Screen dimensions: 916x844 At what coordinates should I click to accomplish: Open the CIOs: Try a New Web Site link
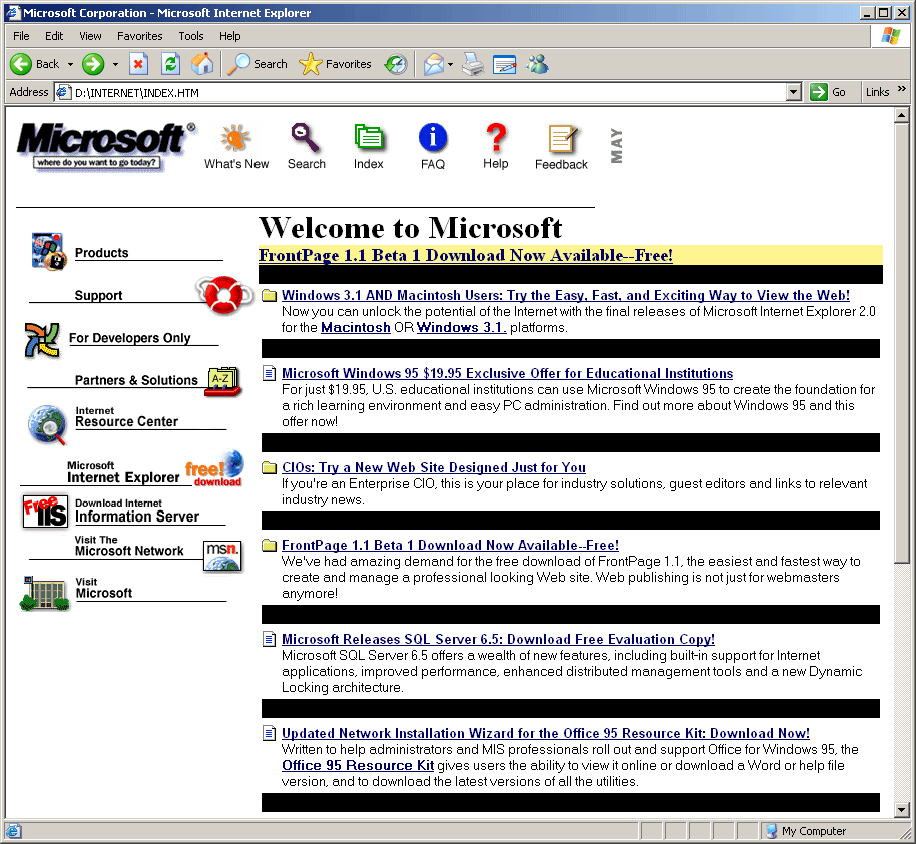pyautogui.click(x=433, y=467)
